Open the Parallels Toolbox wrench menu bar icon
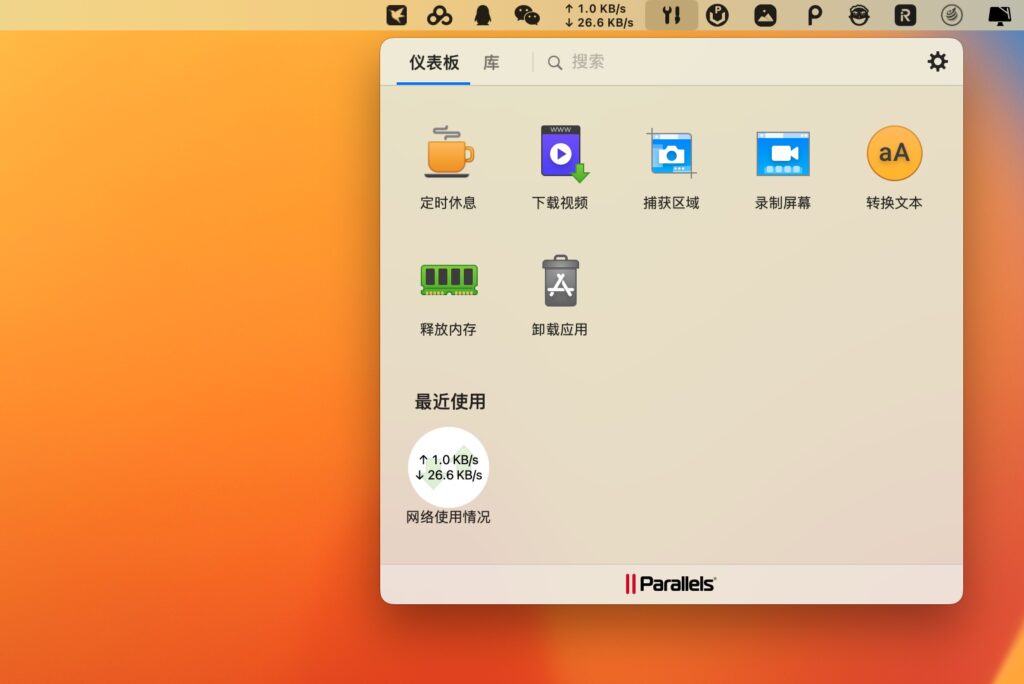This screenshot has height=684, width=1024. coord(671,14)
